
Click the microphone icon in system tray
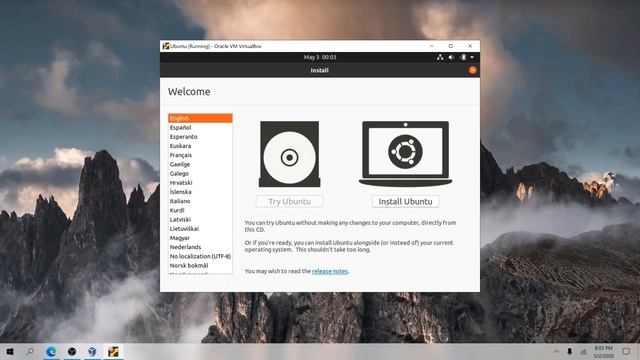569,351
